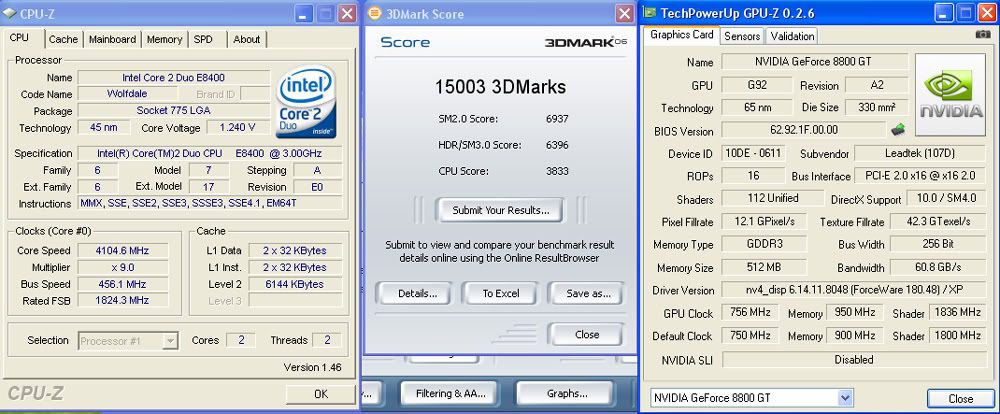Click the NVIDIA logo in GPU-Z

point(948,94)
